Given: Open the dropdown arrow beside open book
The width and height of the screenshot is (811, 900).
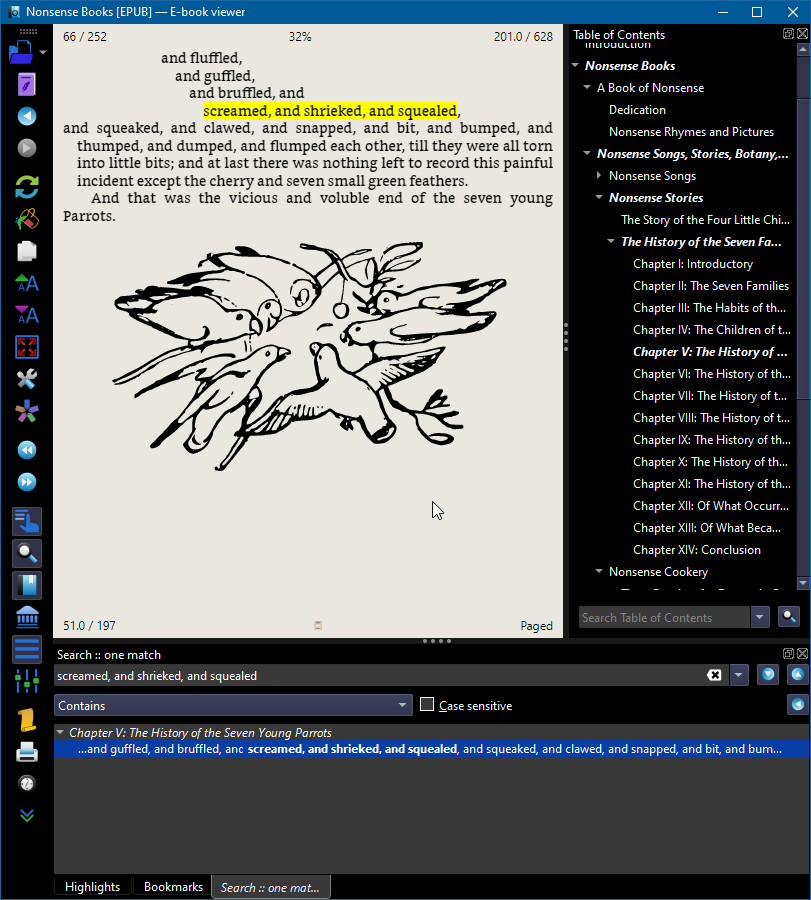Looking at the screenshot, I should 42,52.
